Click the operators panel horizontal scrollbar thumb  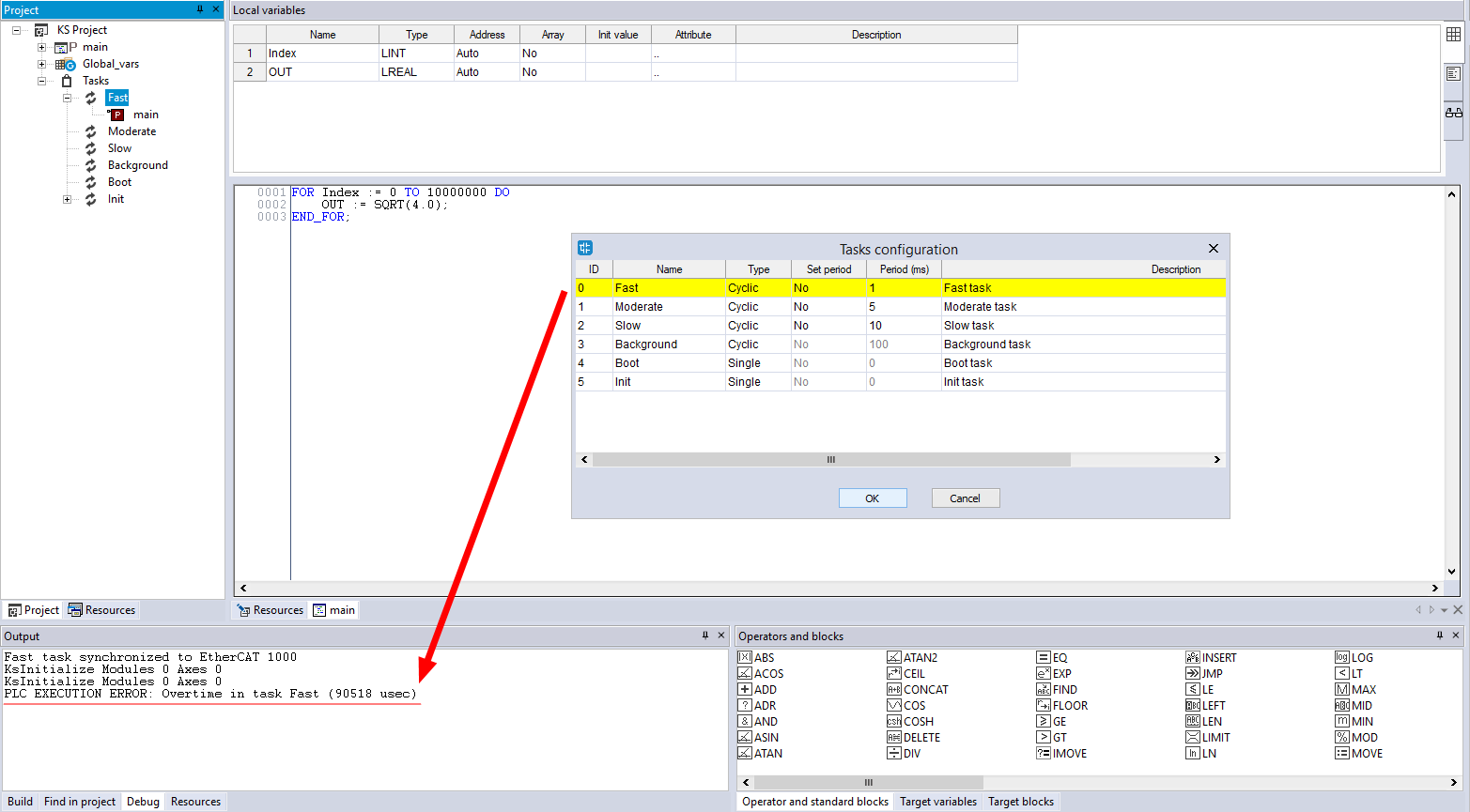coord(868,782)
